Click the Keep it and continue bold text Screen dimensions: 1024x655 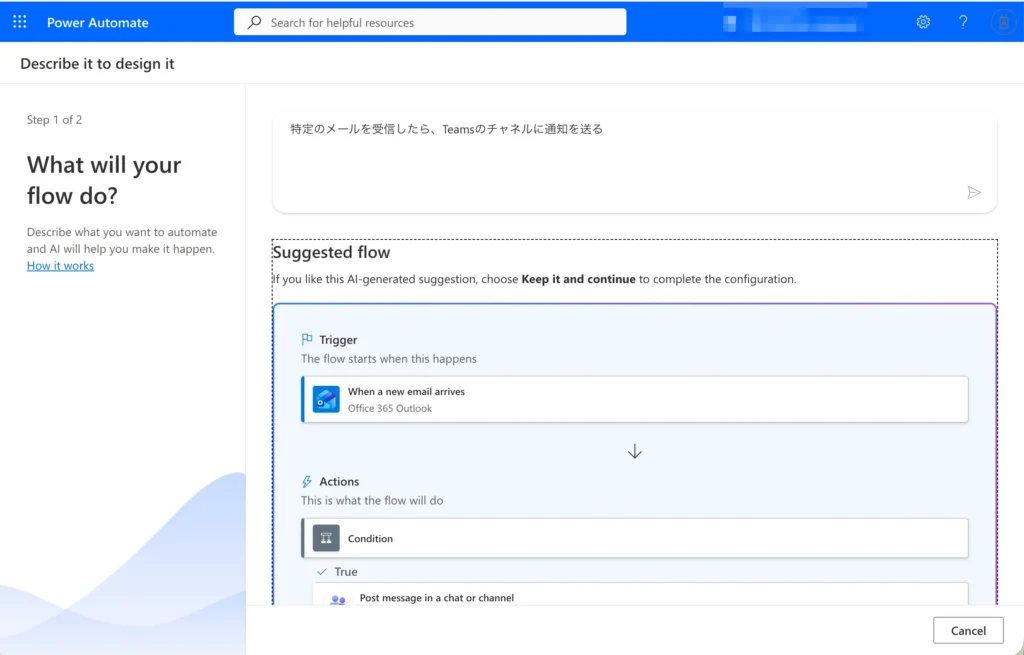(578, 279)
